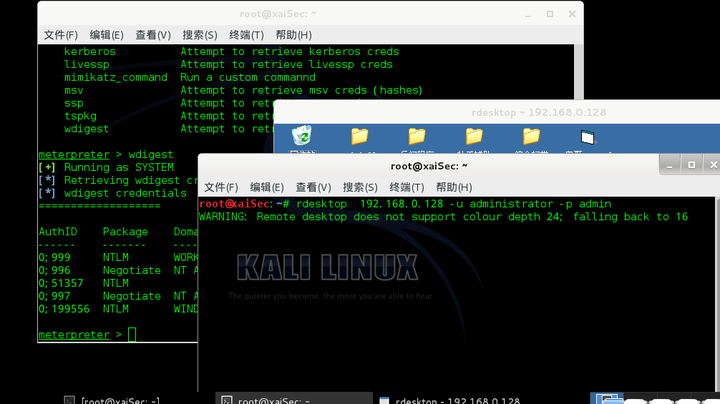Click 'mimikatz_command' row
This screenshot has height=404, width=720.
pyautogui.click(x=190, y=77)
